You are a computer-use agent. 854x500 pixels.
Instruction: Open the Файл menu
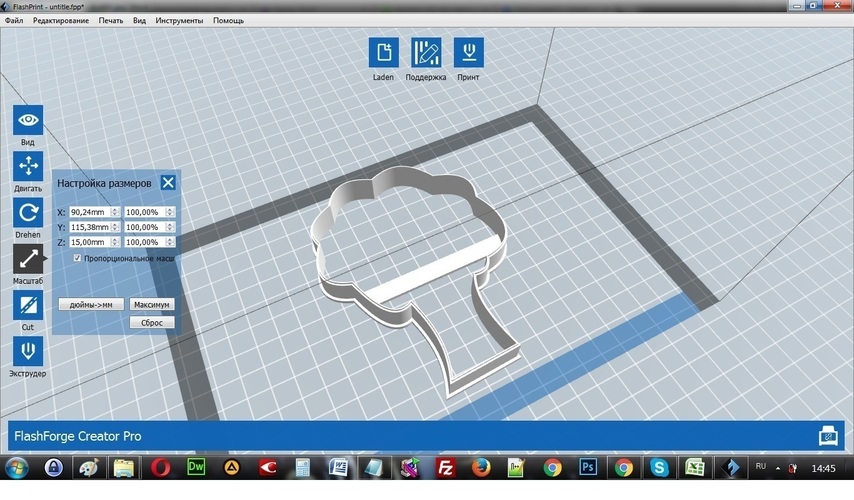[x=14, y=21]
